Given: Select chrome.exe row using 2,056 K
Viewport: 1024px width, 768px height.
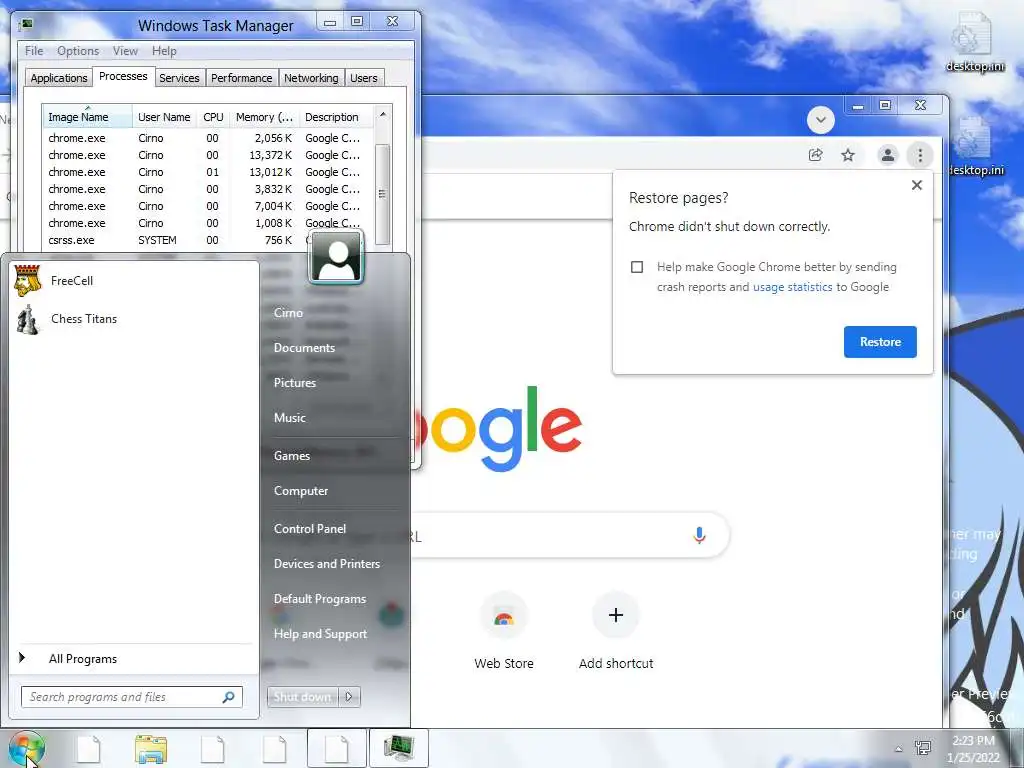Looking at the screenshot, I should [209, 138].
